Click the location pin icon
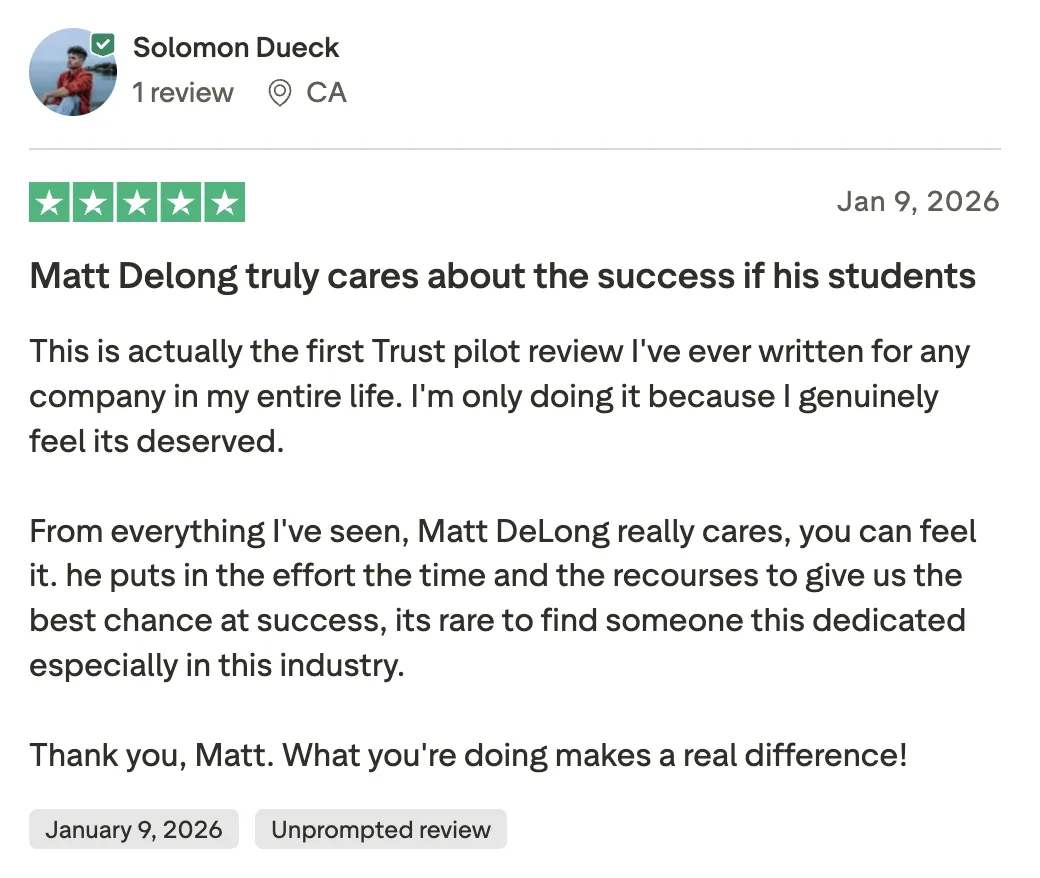Screen dimensions: 1040x878 pos(280,93)
